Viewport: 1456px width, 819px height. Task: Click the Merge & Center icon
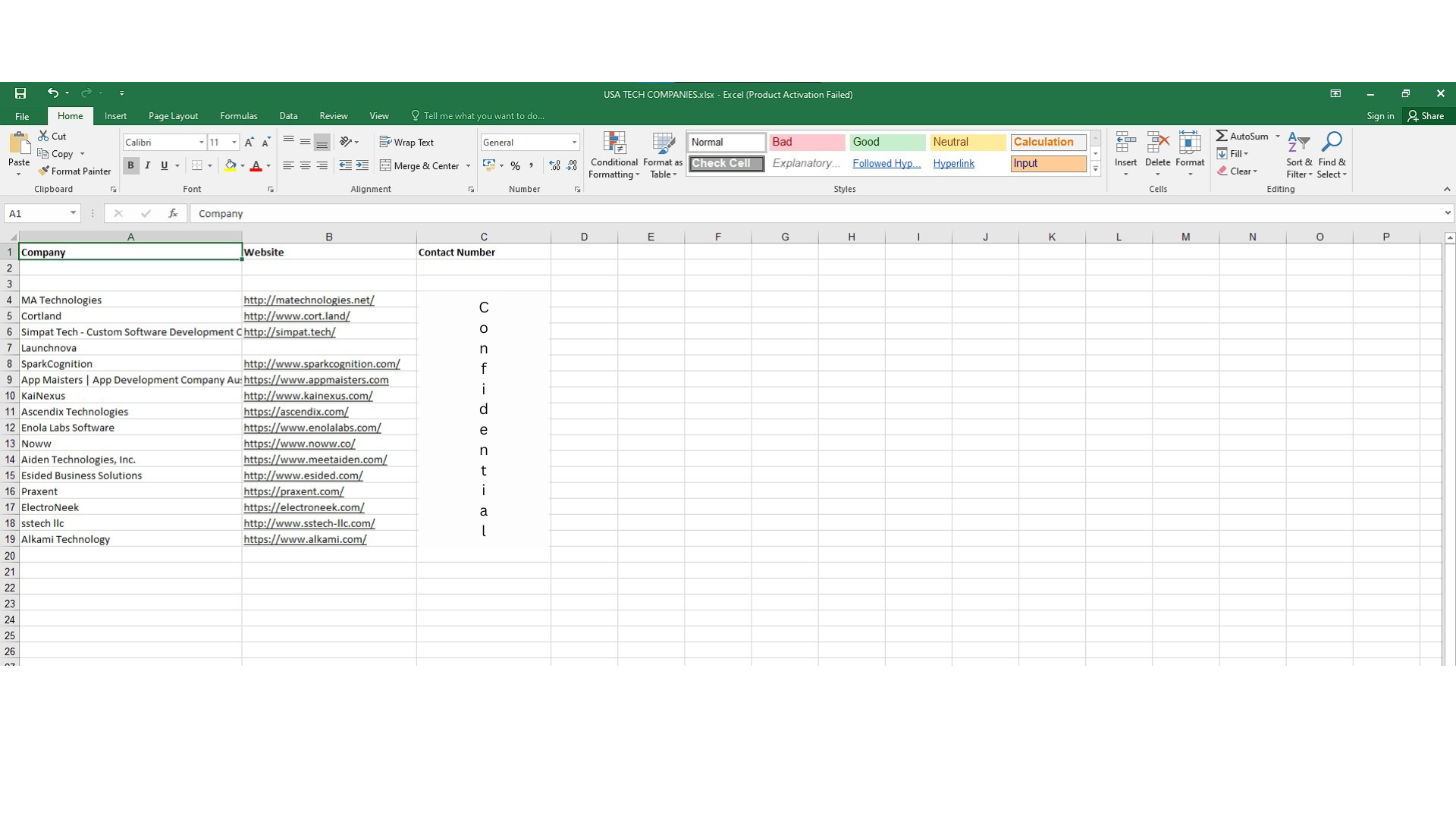coord(385,165)
